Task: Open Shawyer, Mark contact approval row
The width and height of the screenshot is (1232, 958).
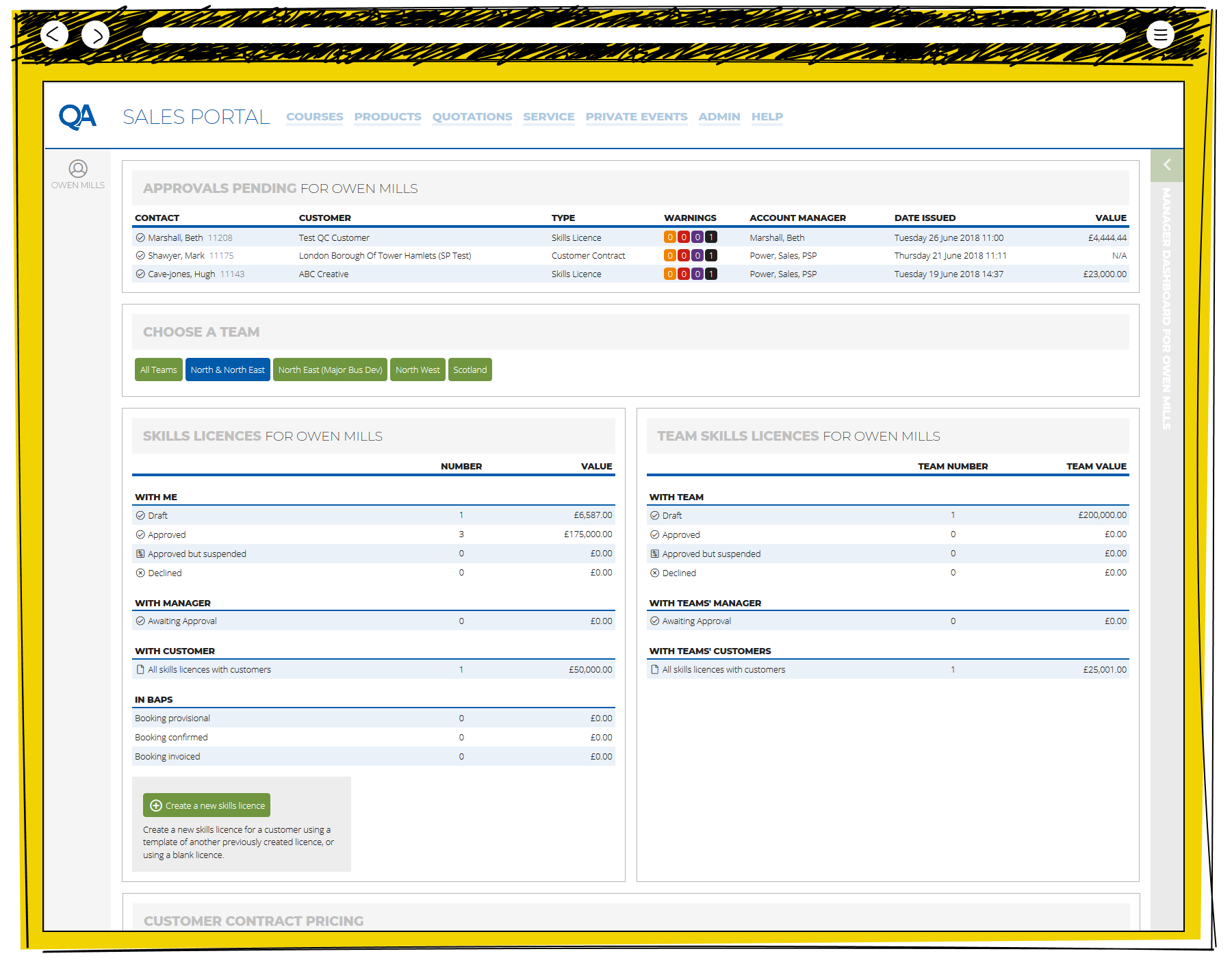Action: point(176,256)
